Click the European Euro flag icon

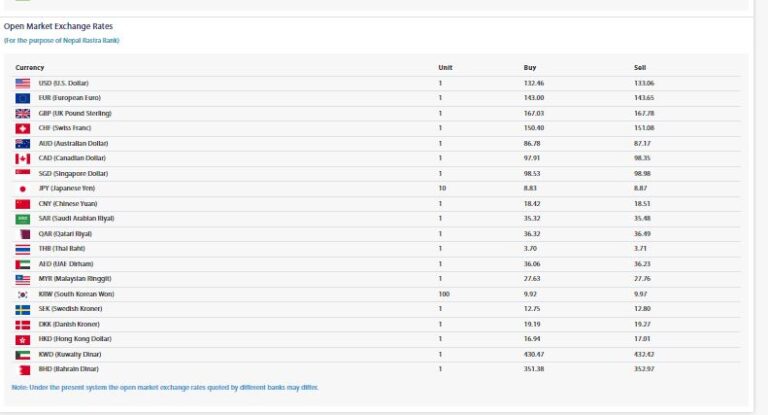[22, 98]
